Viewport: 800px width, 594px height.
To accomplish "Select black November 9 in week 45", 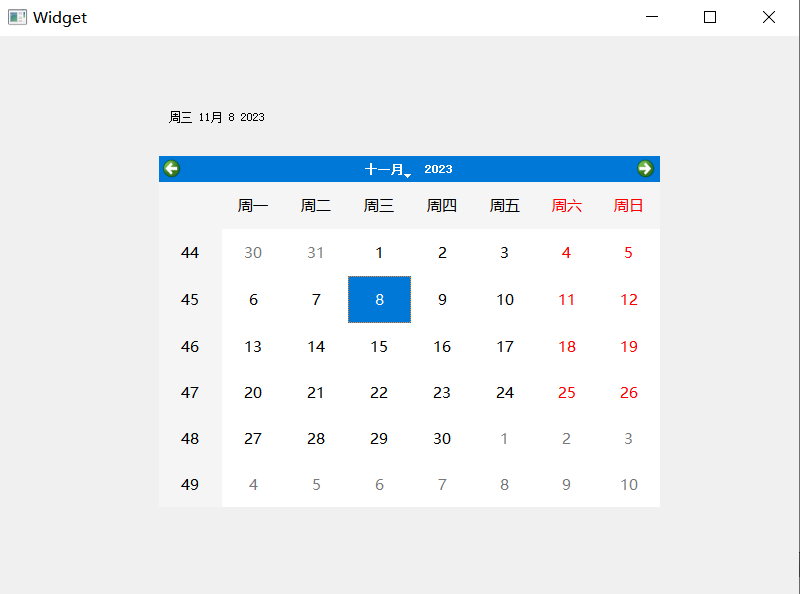I will tap(442, 300).
